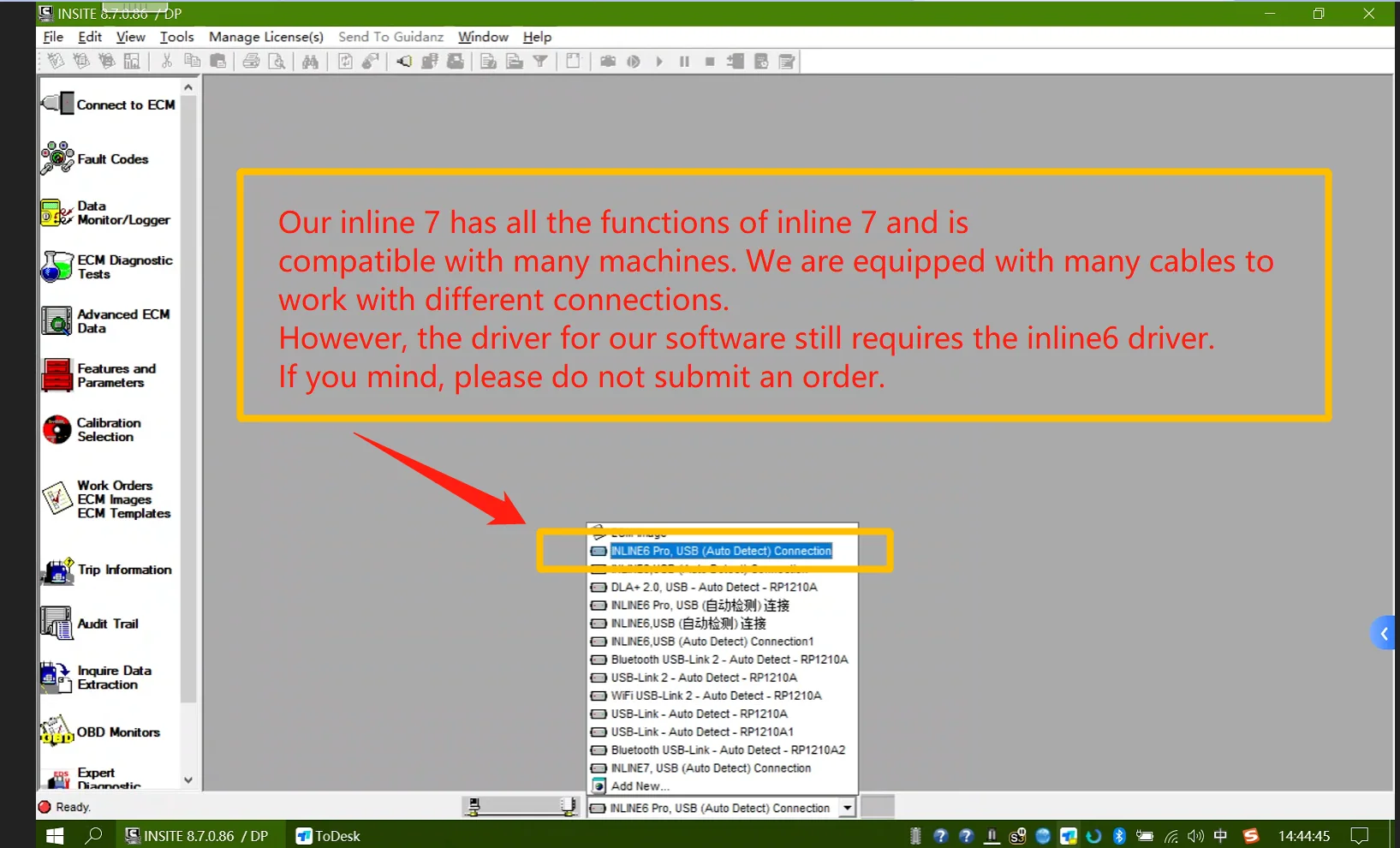The width and height of the screenshot is (1400, 848).
Task: Open the File menu
Action: [53, 37]
